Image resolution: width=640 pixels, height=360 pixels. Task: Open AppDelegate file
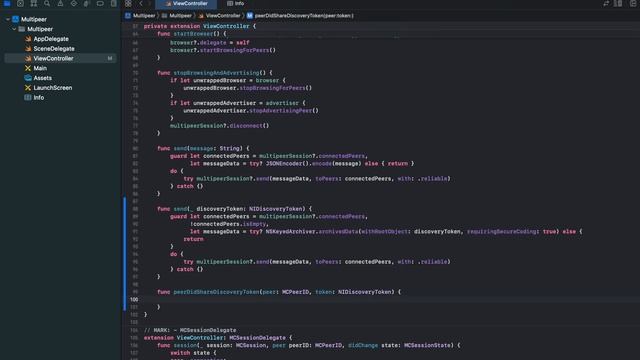[x=51, y=39]
